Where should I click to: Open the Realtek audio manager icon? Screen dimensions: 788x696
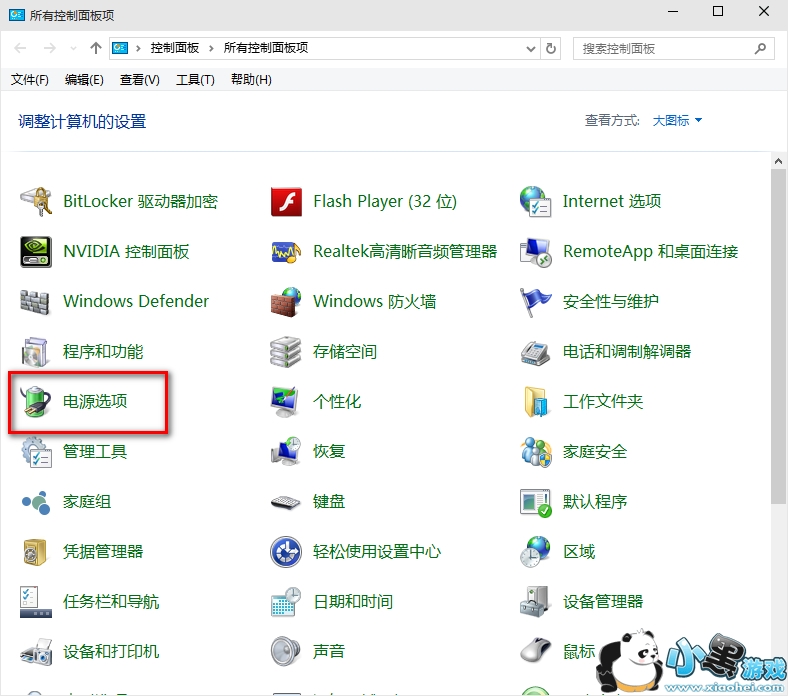[286, 251]
